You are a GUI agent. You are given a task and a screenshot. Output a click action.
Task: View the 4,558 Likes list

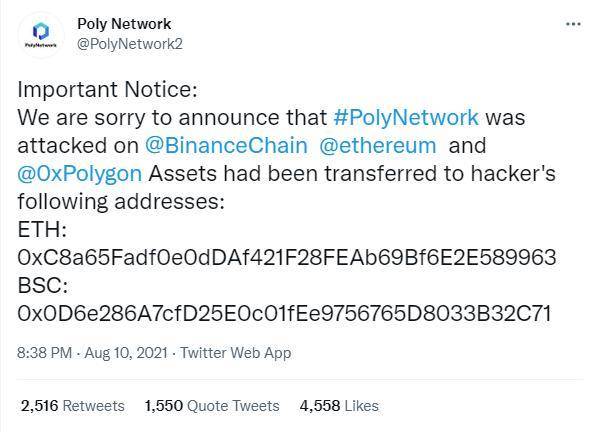click(x=339, y=406)
